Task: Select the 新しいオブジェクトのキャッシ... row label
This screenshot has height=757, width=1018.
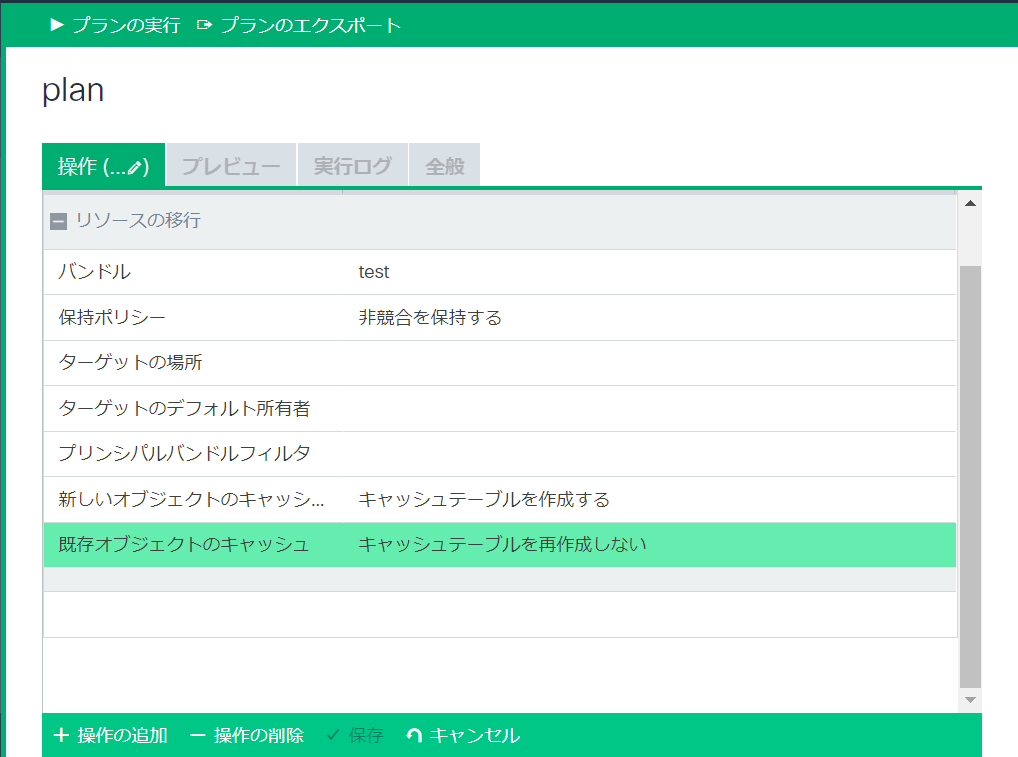Action: [192, 499]
